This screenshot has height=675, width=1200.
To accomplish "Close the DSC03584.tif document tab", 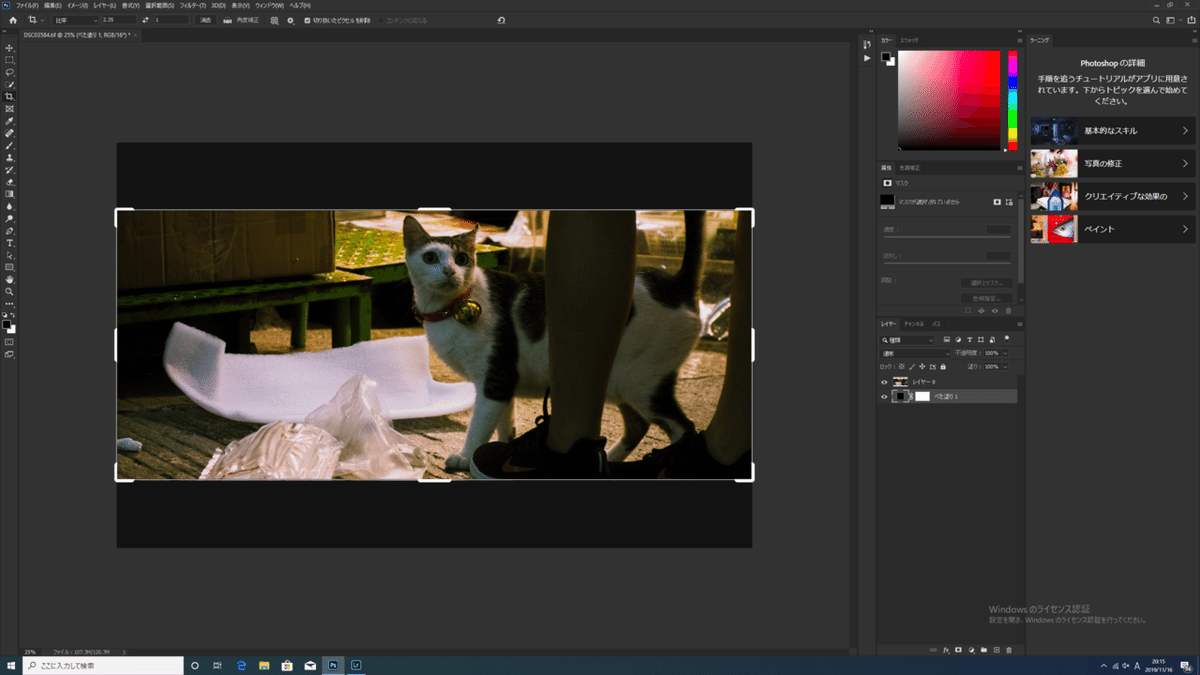I will click(x=136, y=35).
